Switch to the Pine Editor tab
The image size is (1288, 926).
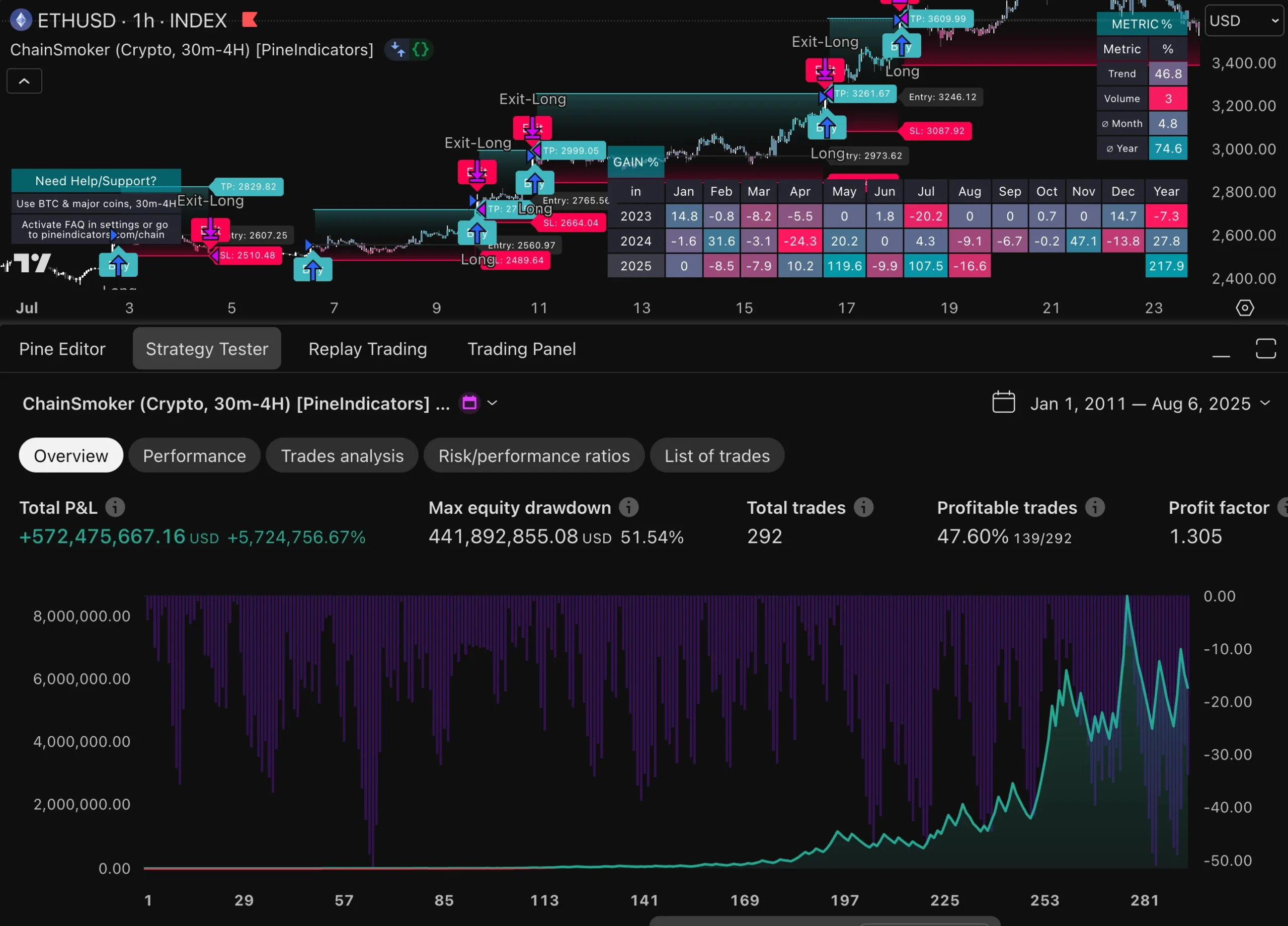pos(62,348)
